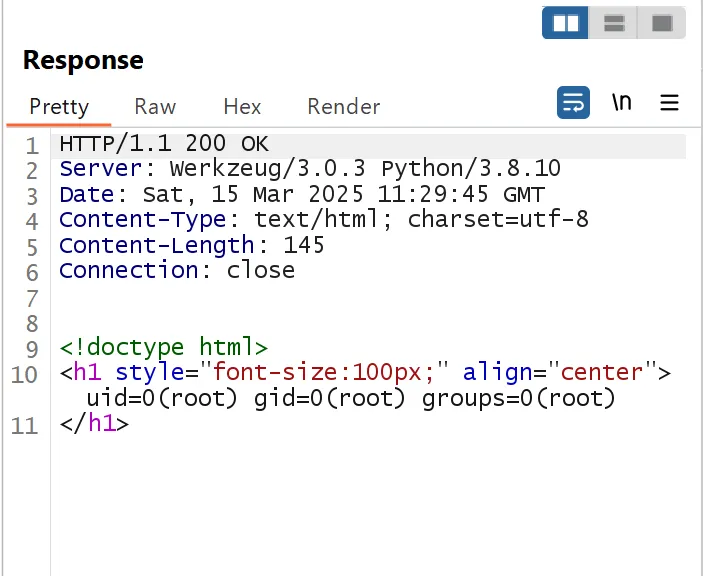
Task: Toggle word wrap for response text
Action: click(573, 102)
